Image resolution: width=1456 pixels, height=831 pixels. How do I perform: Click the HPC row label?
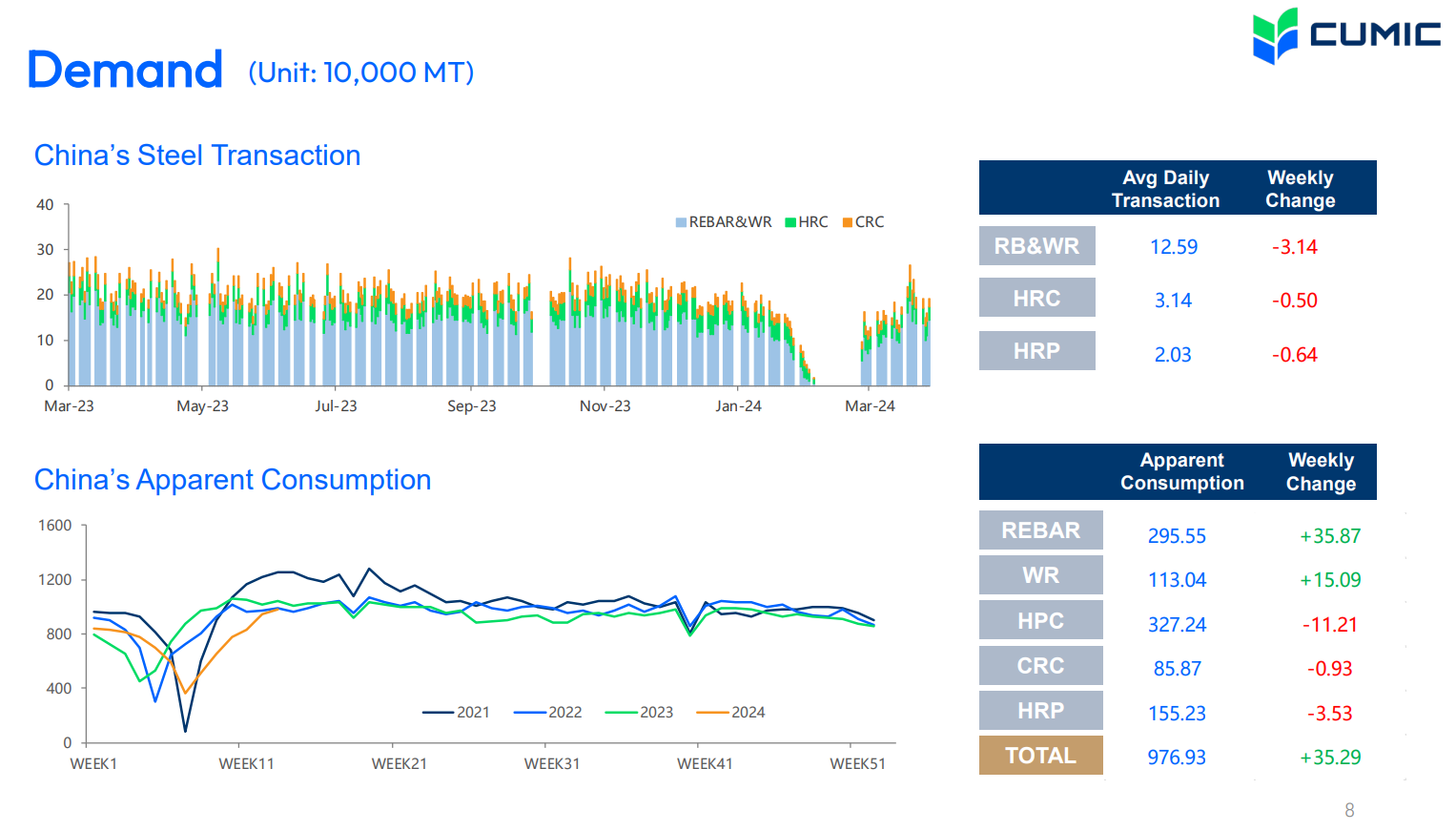1040,620
